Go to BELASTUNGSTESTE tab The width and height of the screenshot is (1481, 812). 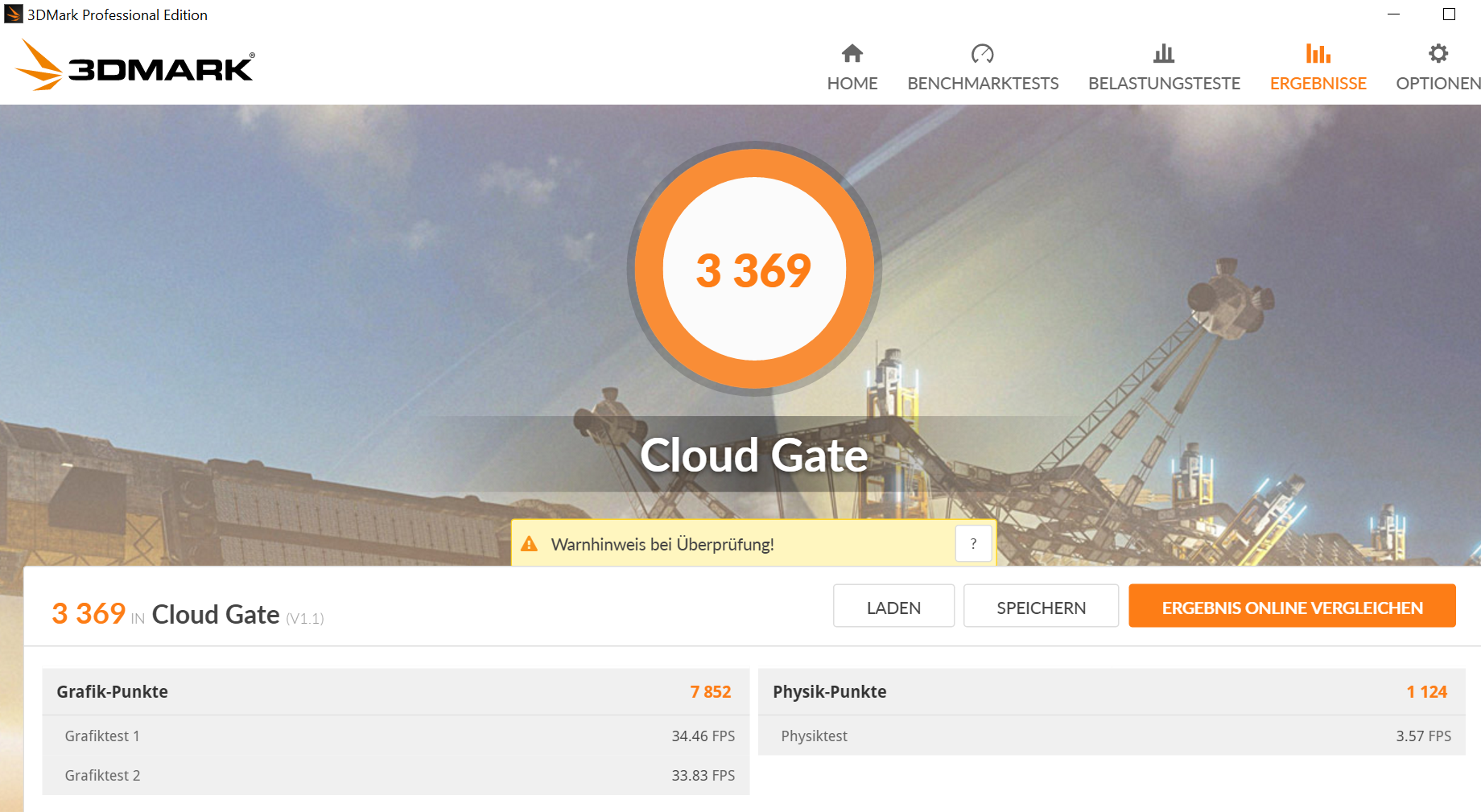1164,68
